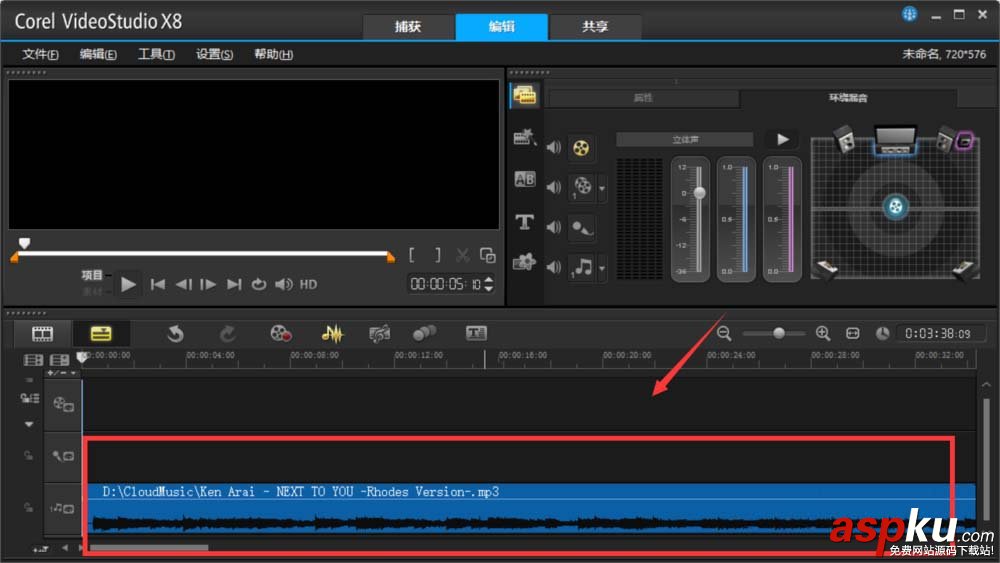Open the Transition (AB) library
The width and height of the screenshot is (1000, 563).
[524, 179]
